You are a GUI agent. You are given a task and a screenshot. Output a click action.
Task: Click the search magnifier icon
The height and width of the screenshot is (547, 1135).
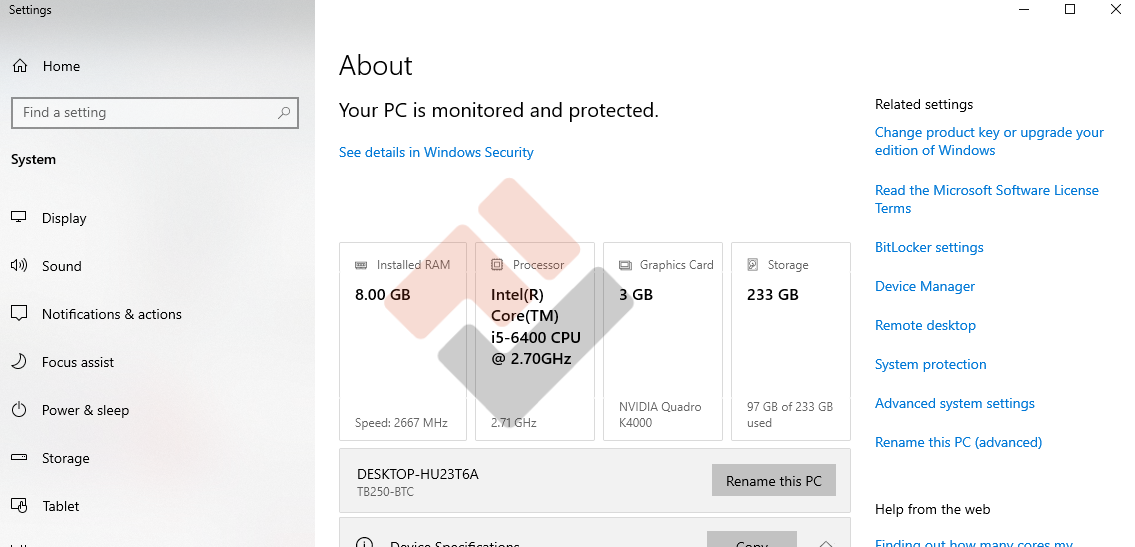(284, 113)
